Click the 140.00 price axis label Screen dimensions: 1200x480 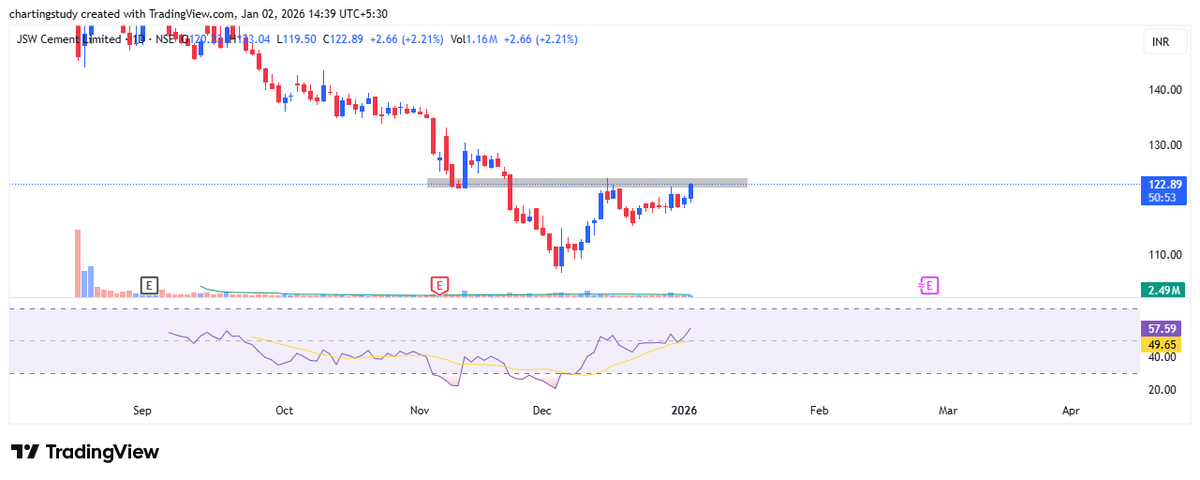click(1164, 90)
